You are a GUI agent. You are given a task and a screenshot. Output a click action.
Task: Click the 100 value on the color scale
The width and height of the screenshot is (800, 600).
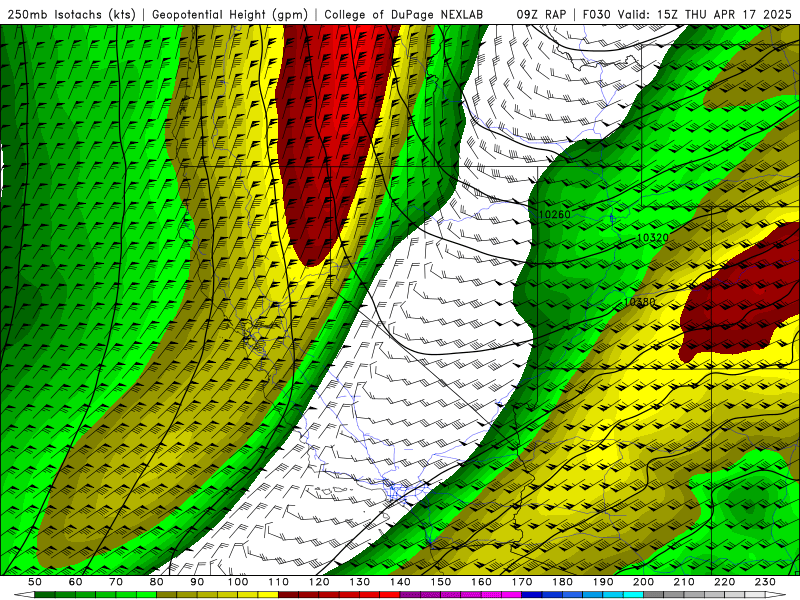238,582
